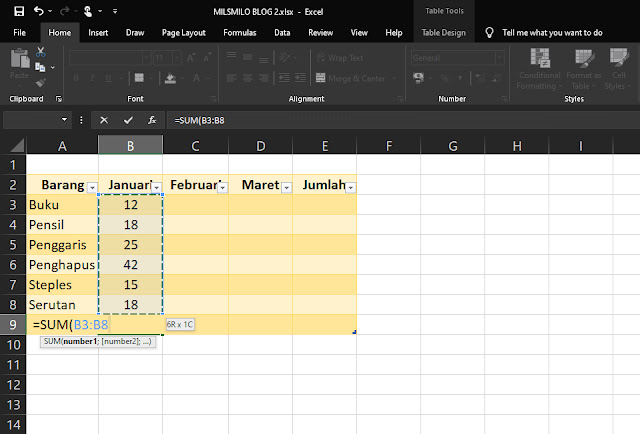Click the Select All corner triangle
Image resolution: width=640 pixels, height=434 pixels.
pyautogui.click(x=16, y=145)
